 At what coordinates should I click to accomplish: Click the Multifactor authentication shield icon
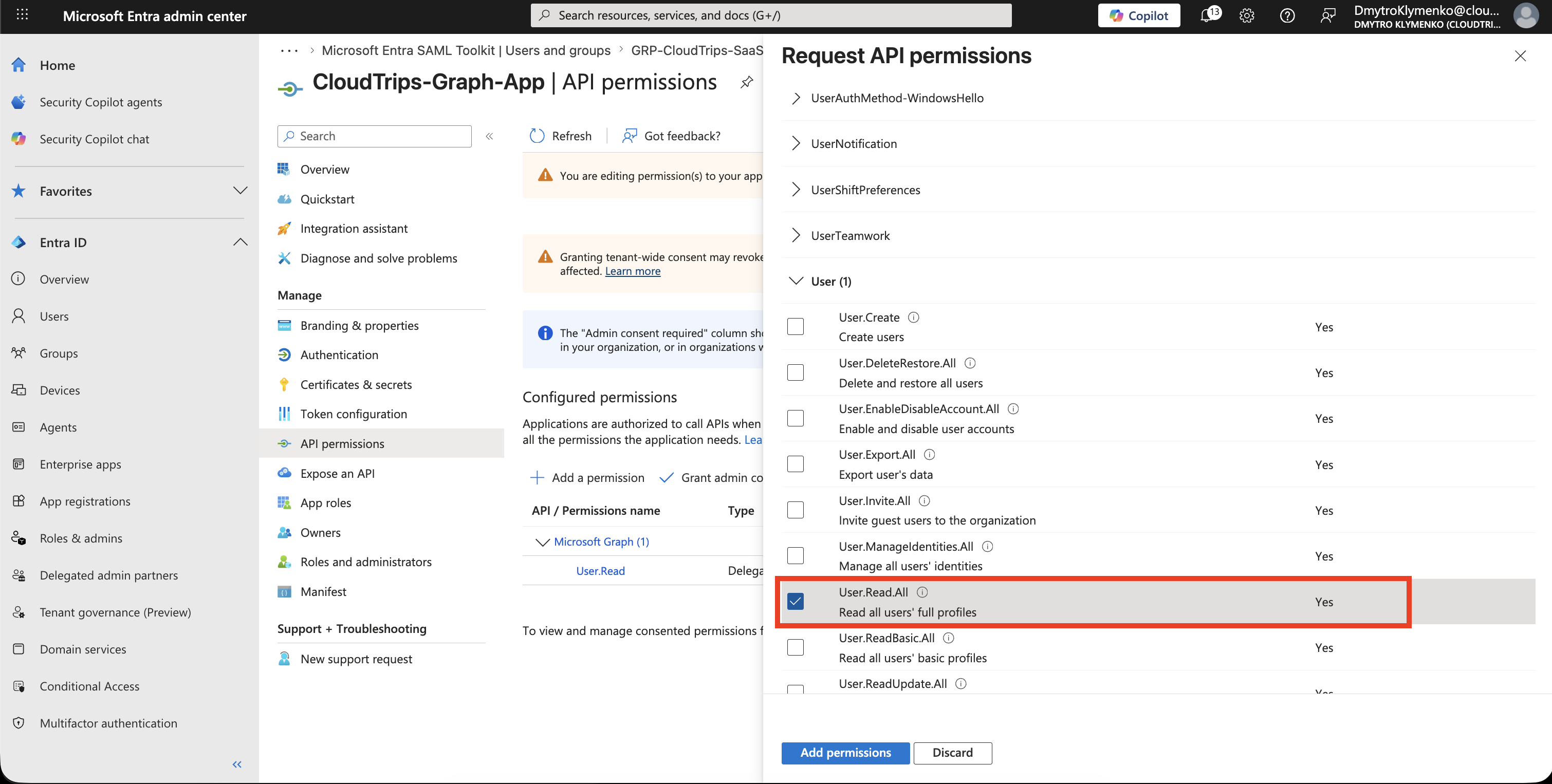[19, 722]
